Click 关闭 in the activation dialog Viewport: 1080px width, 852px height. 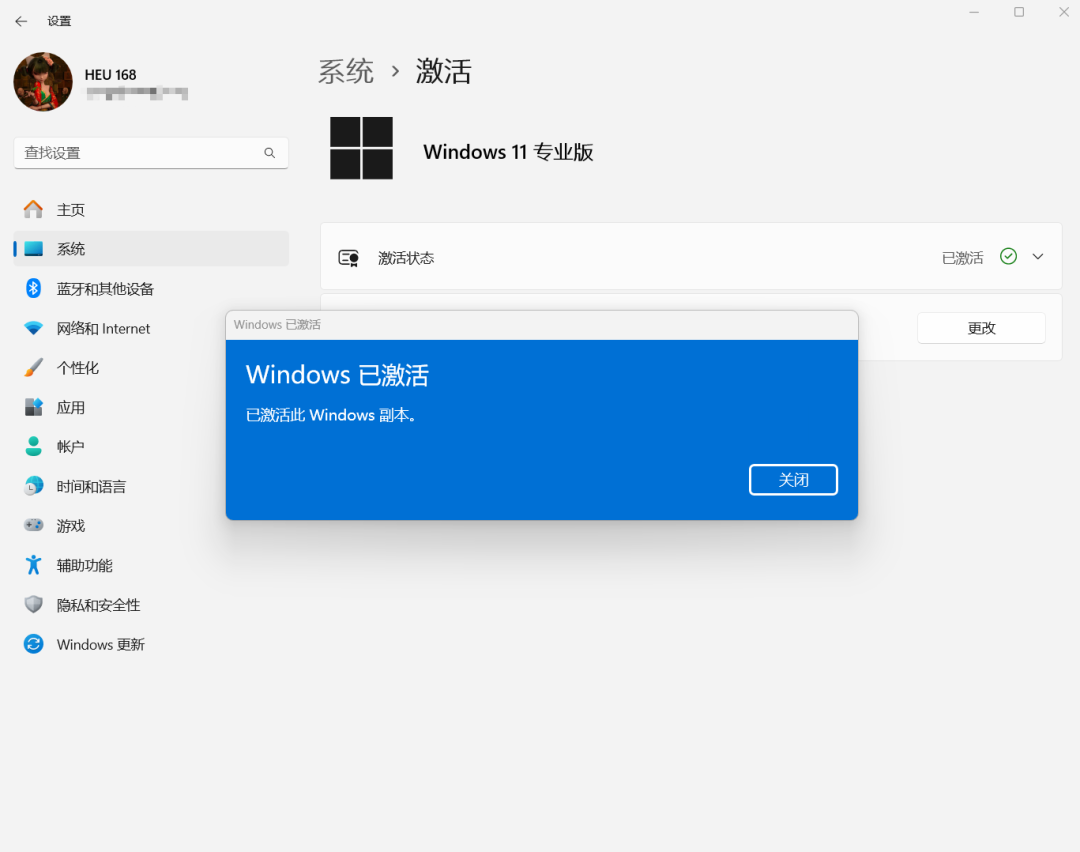tap(793, 479)
